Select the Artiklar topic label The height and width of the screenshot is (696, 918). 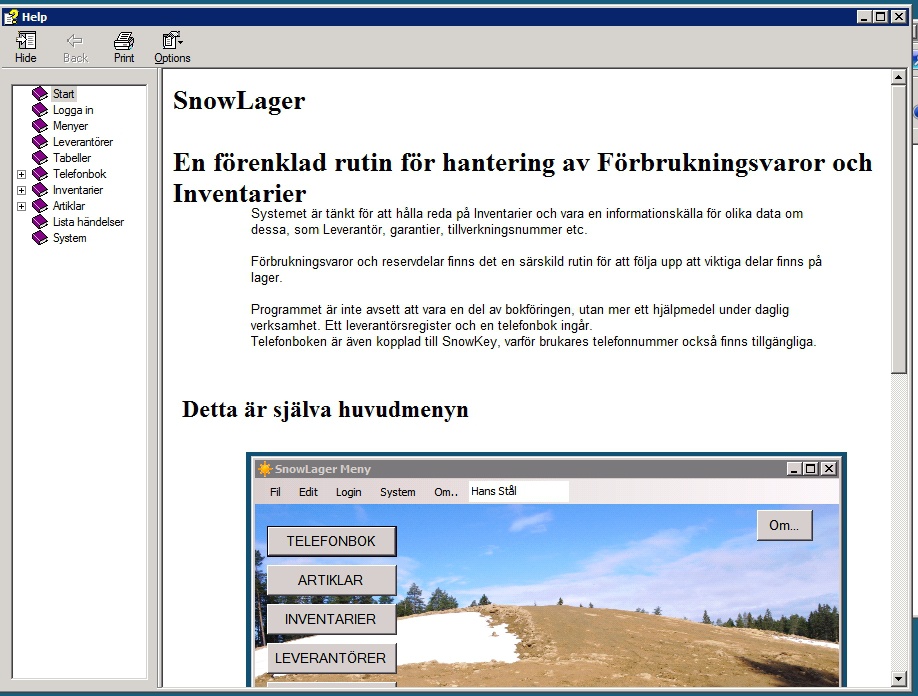click(x=68, y=206)
